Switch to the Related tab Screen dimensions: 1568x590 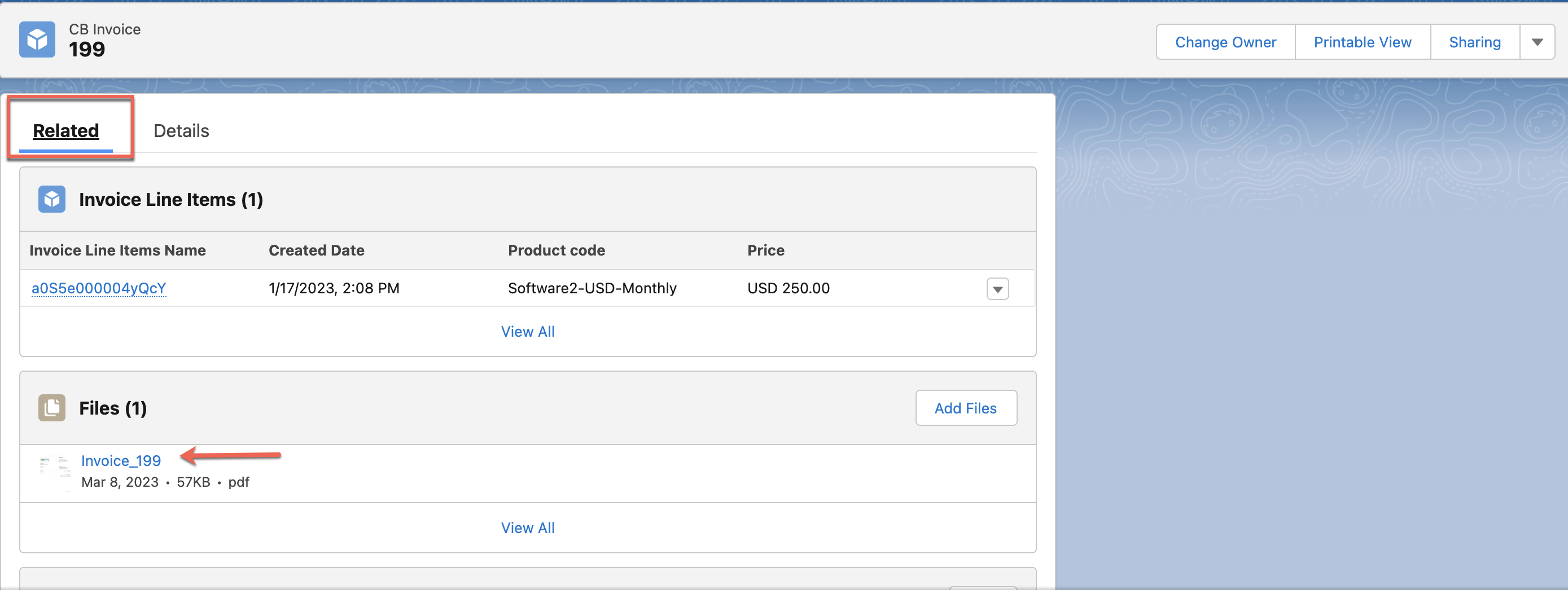coord(65,131)
